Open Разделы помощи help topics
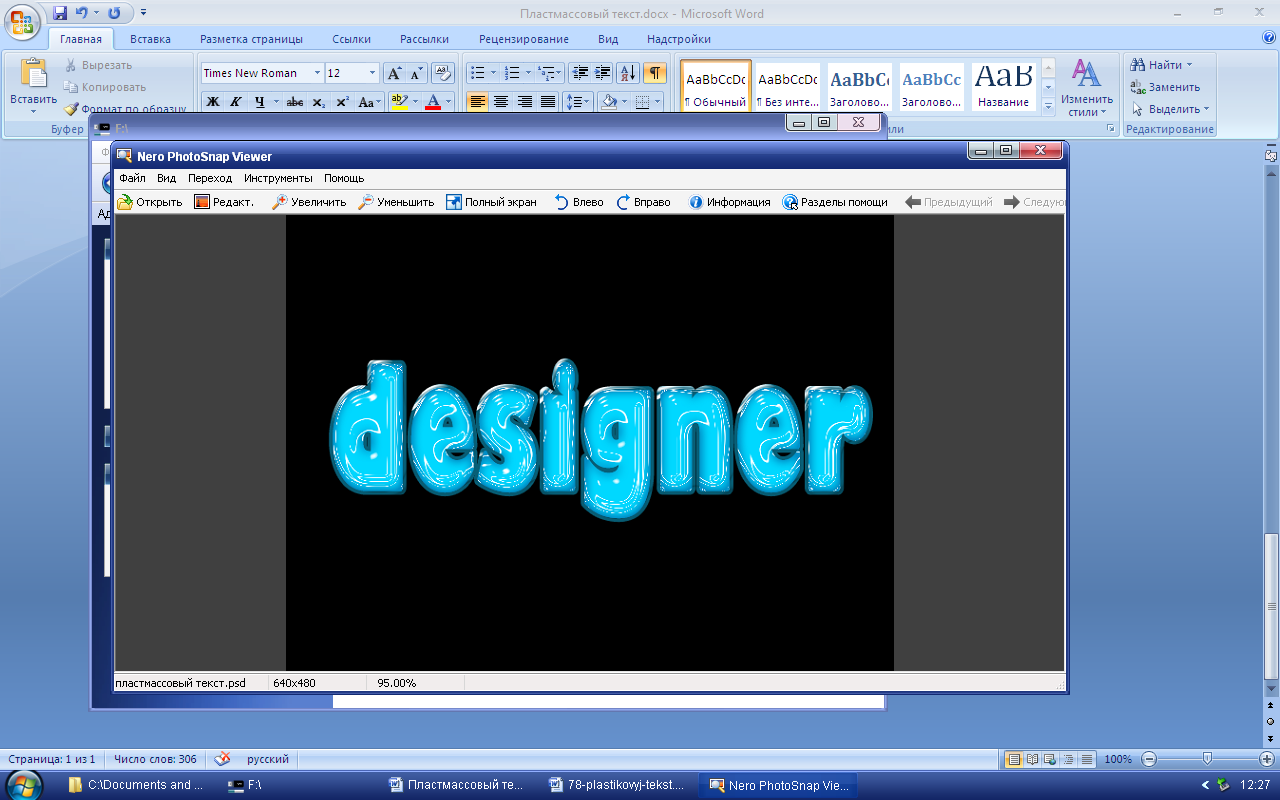Viewport: 1280px width, 800px height. click(x=835, y=202)
